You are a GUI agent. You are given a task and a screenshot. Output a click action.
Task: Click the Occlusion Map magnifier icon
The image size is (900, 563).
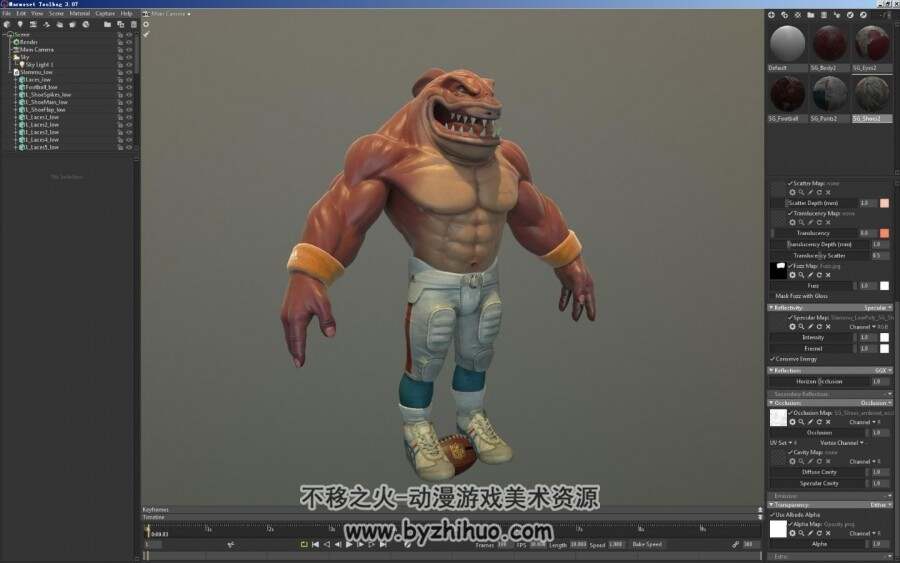(801, 422)
